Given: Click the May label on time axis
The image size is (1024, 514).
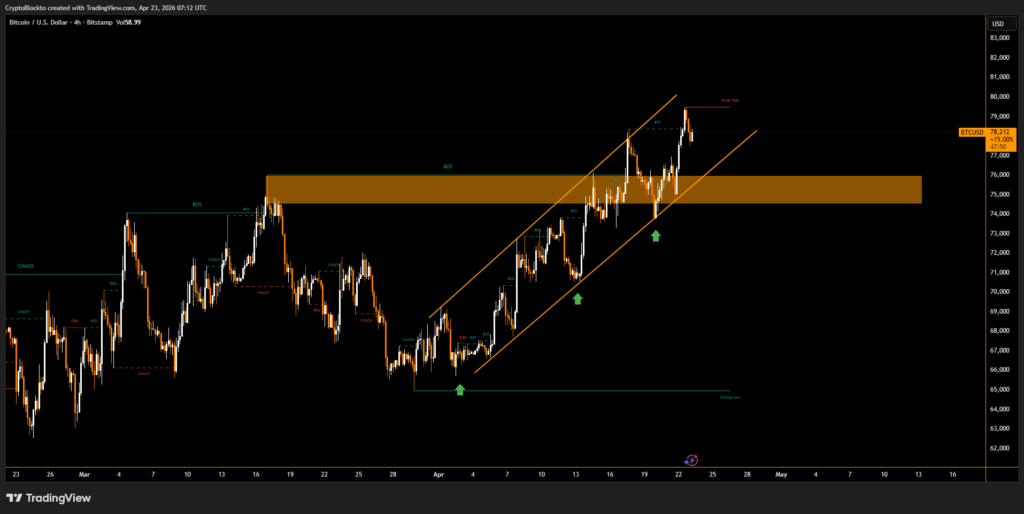Looking at the screenshot, I should (781, 474).
